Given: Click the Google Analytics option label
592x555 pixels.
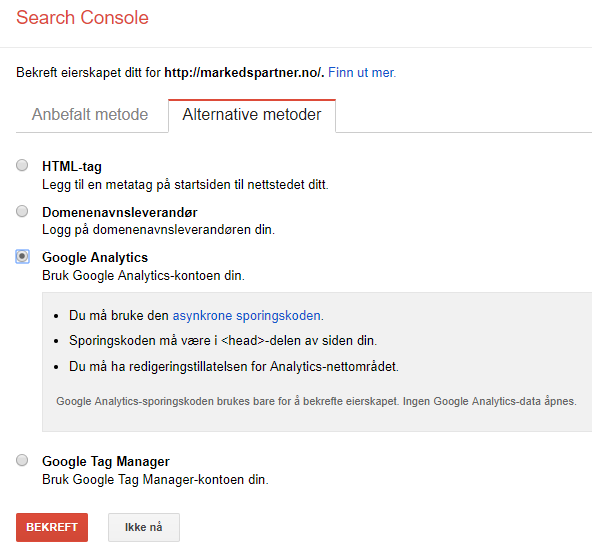Looking at the screenshot, I should (95, 257).
